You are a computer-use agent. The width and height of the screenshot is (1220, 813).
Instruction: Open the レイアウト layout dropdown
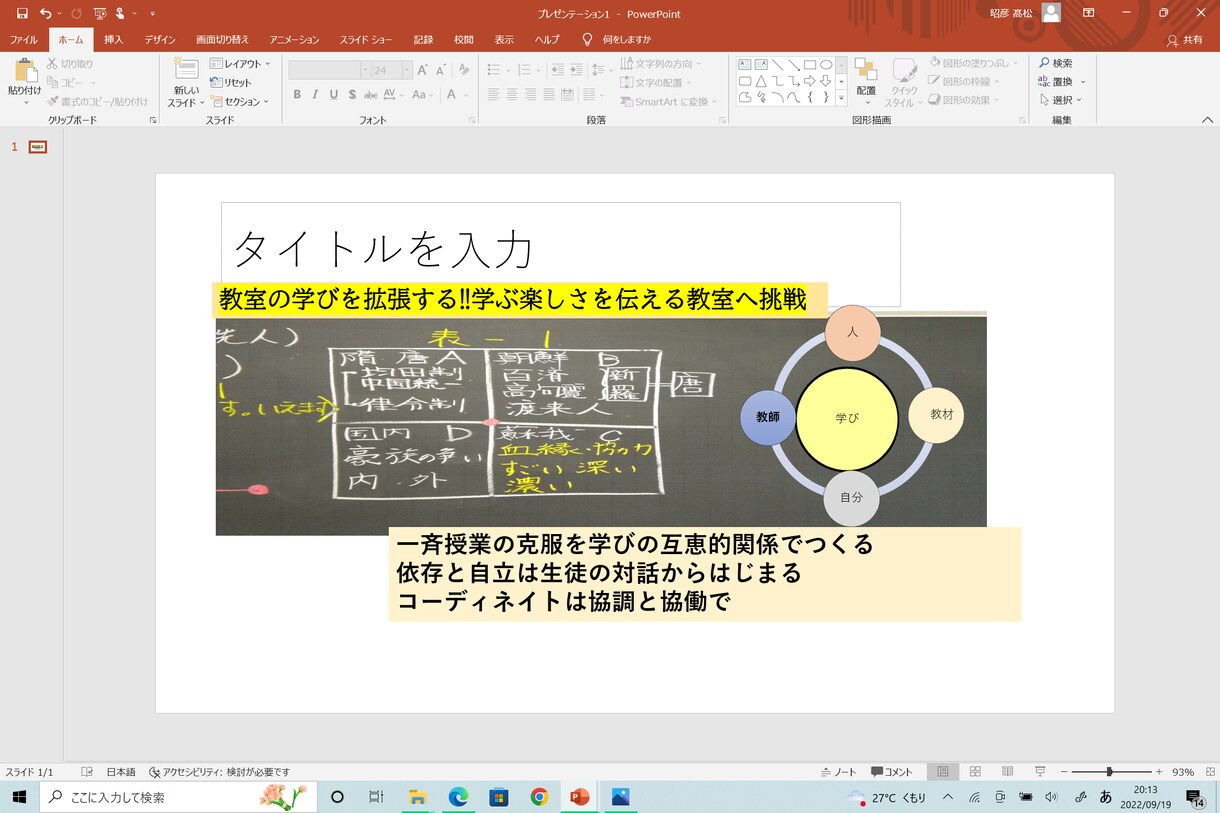click(239, 64)
